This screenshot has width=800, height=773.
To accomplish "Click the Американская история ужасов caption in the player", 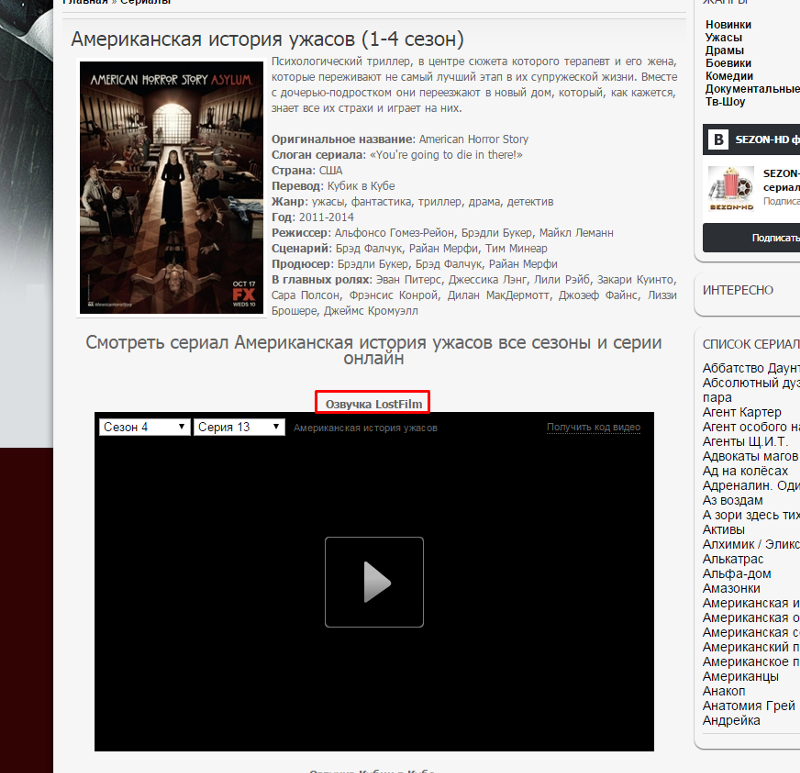I will pos(365,428).
